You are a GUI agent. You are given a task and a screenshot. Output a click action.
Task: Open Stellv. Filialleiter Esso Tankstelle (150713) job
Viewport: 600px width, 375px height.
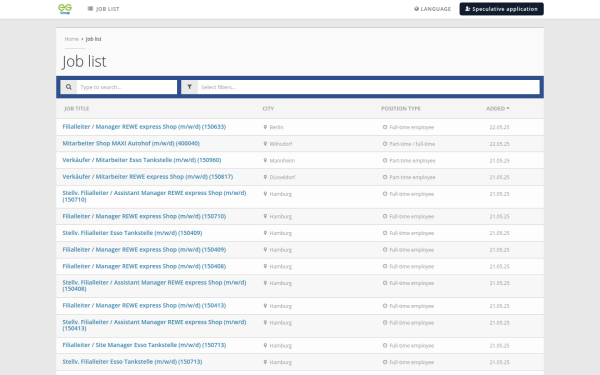pyautogui.click(x=132, y=362)
